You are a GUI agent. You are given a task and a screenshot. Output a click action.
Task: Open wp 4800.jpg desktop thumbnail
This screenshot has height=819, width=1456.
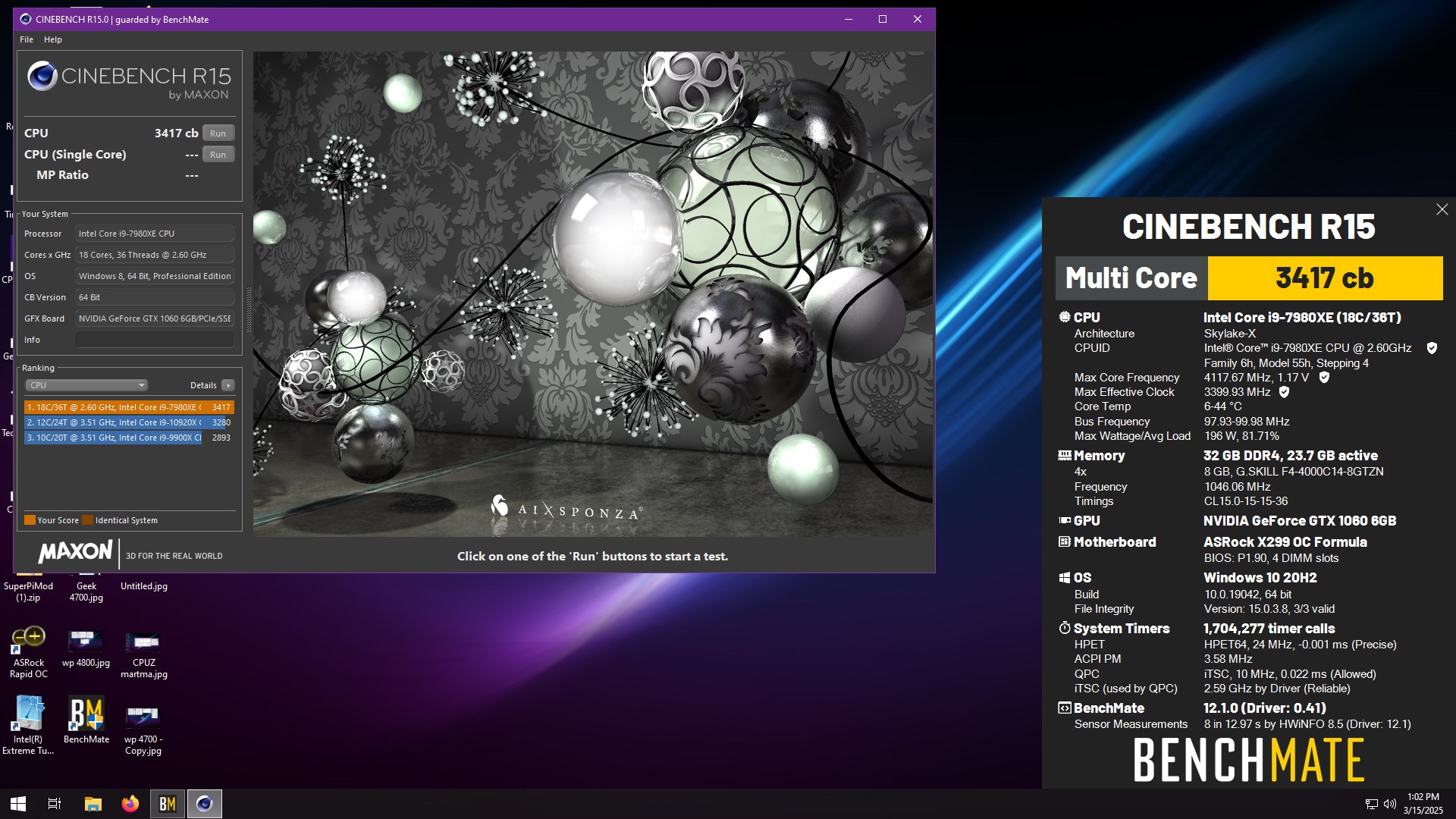(86, 648)
